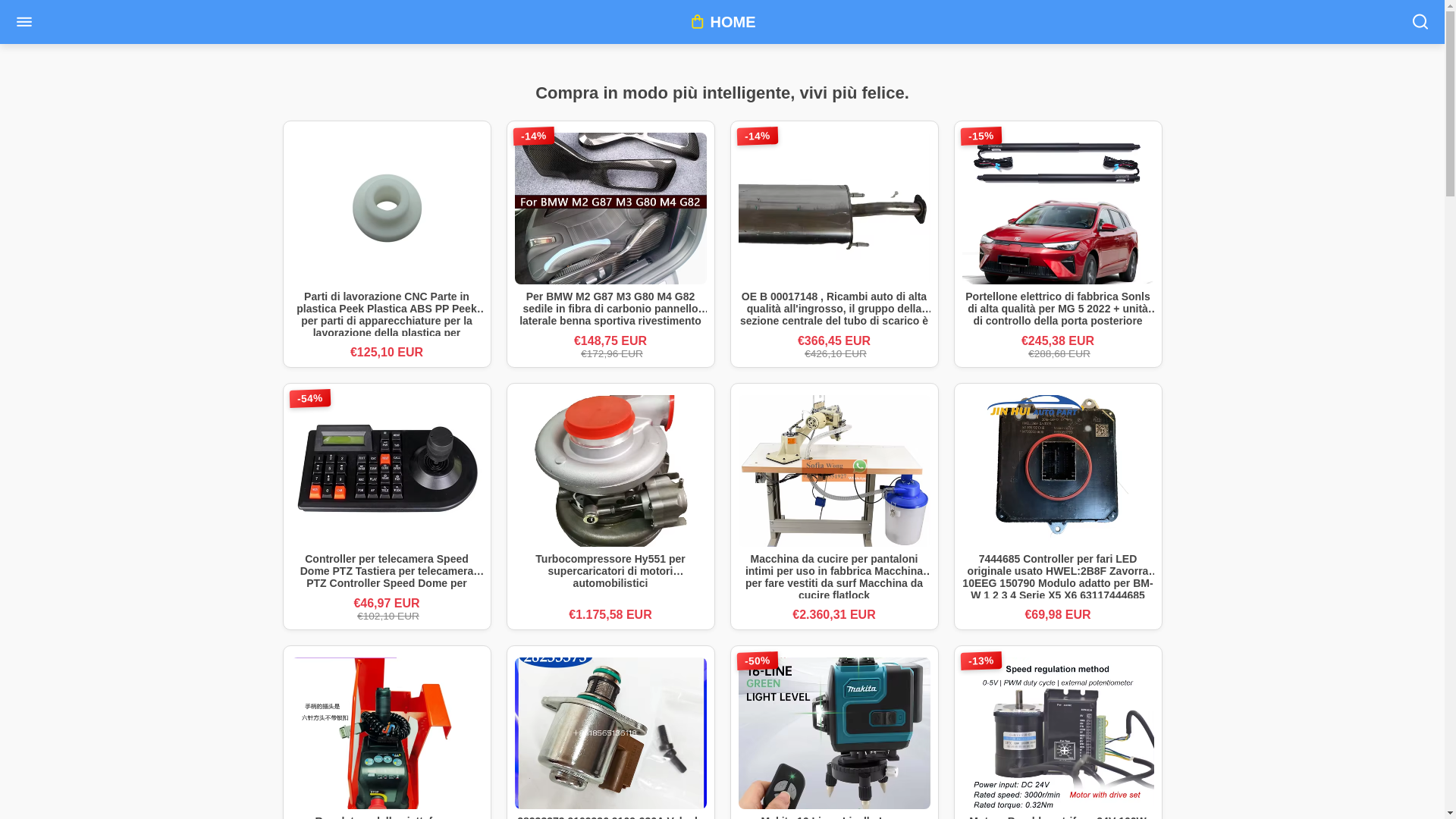Click the 24V motor with drive set image

point(1058,733)
